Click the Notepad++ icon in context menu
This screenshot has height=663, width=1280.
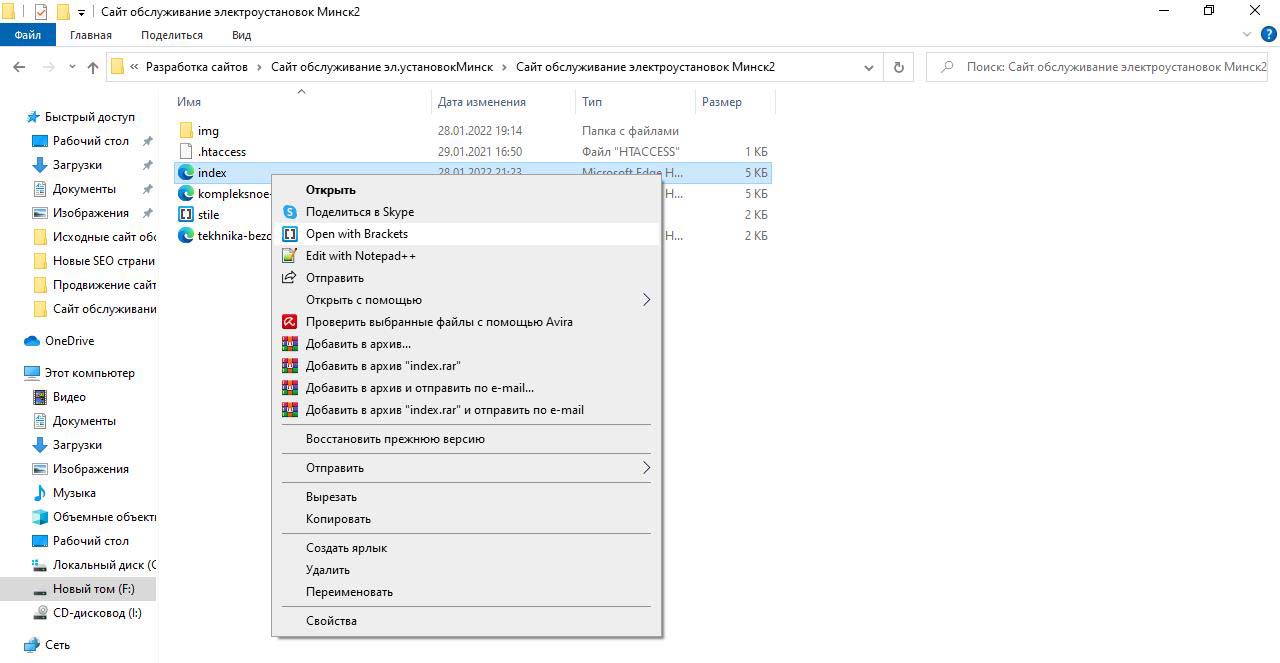click(x=290, y=256)
